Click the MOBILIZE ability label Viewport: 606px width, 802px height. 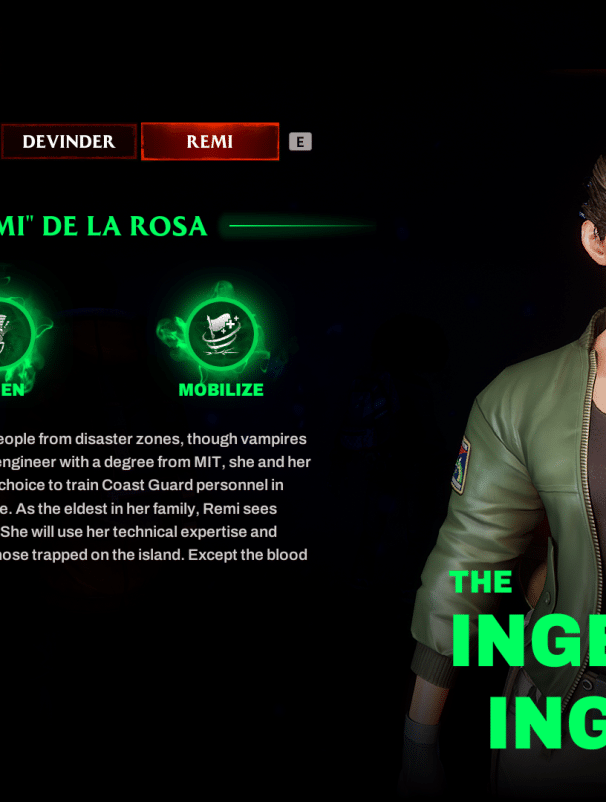pos(221,390)
